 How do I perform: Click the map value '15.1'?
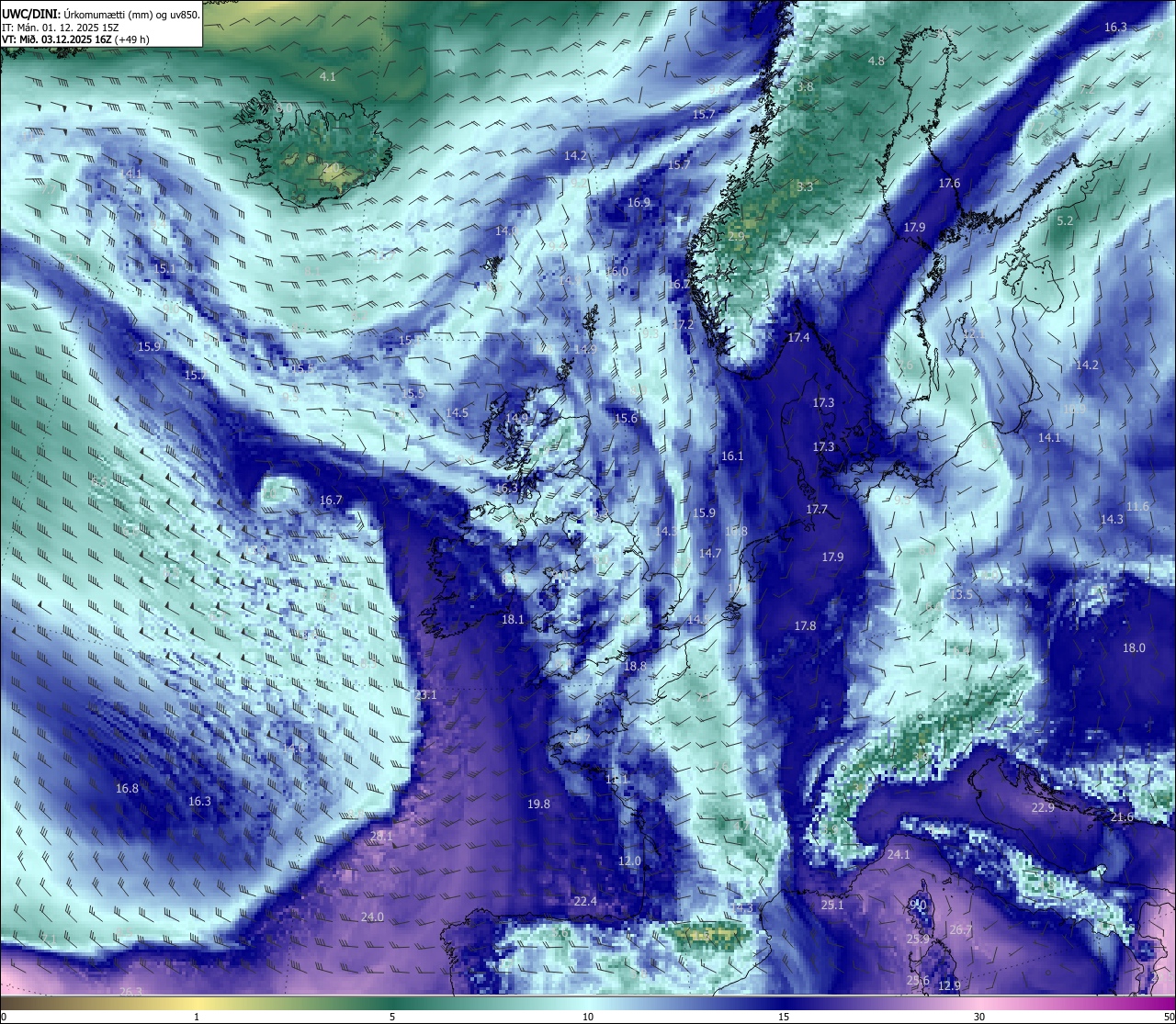(164, 269)
